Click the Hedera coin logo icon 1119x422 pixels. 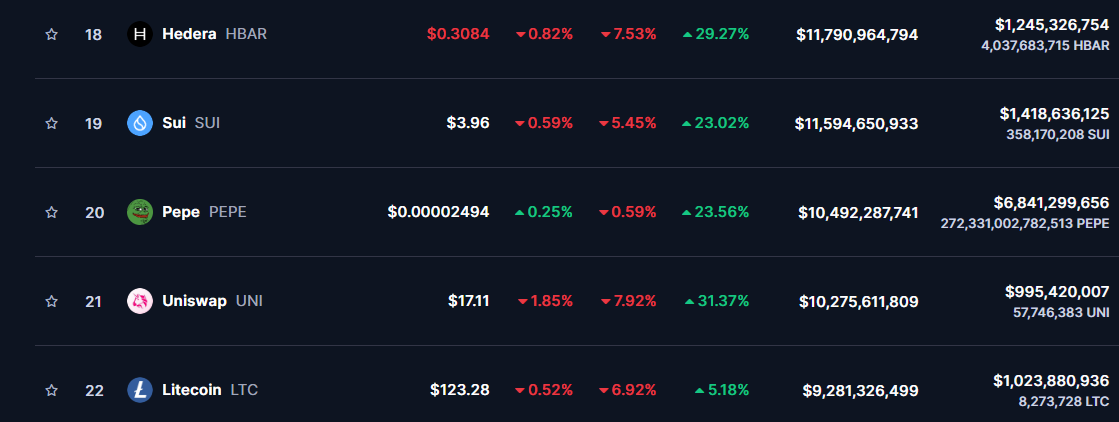point(139,34)
